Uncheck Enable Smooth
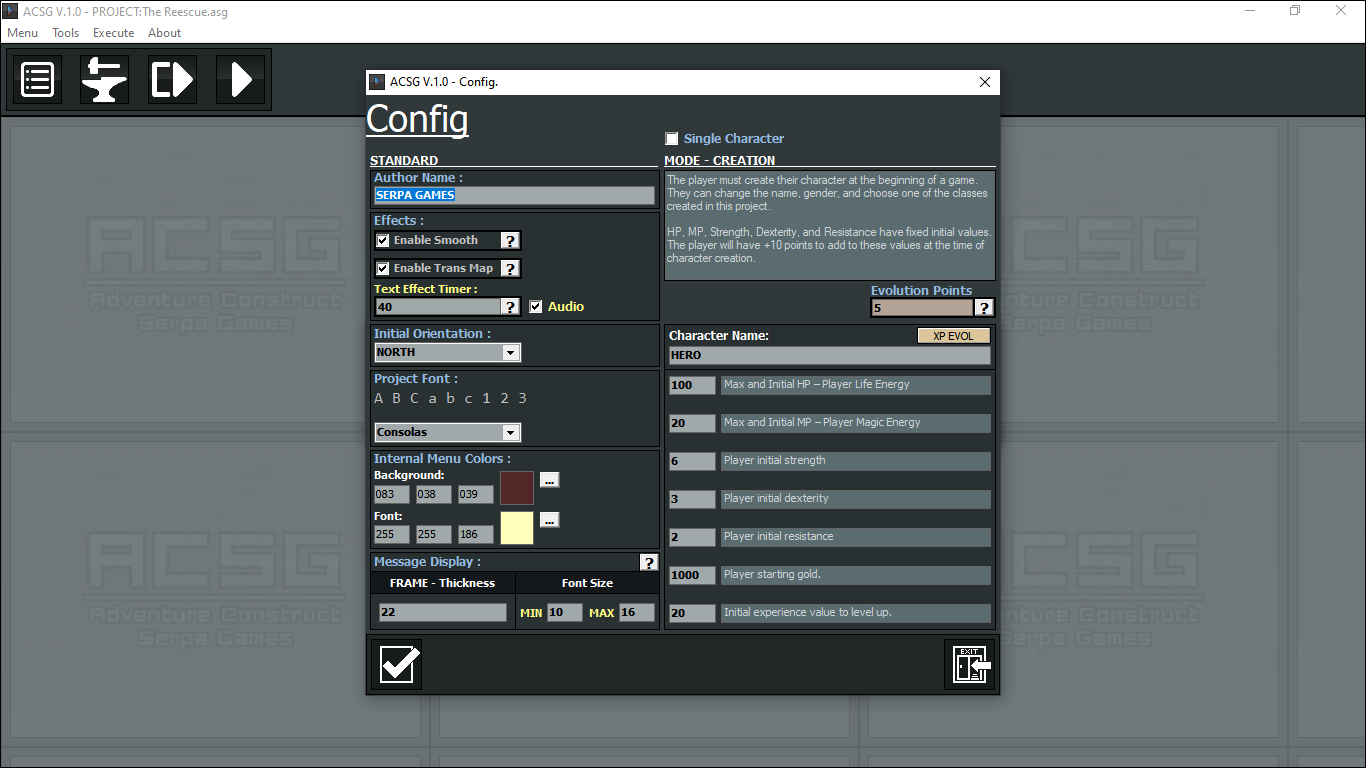 (383, 240)
